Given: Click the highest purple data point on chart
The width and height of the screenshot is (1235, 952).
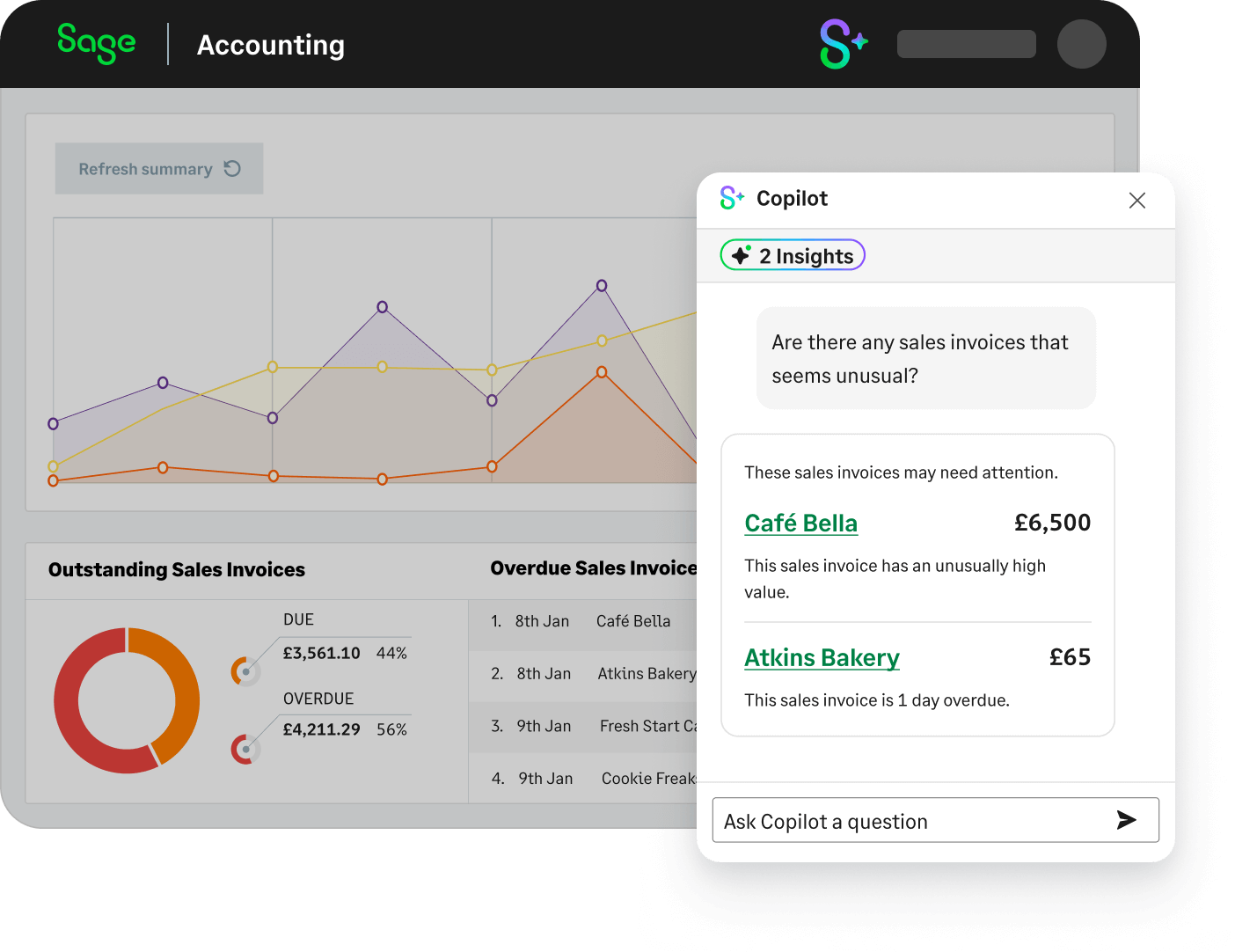Looking at the screenshot, I should 602,286.
